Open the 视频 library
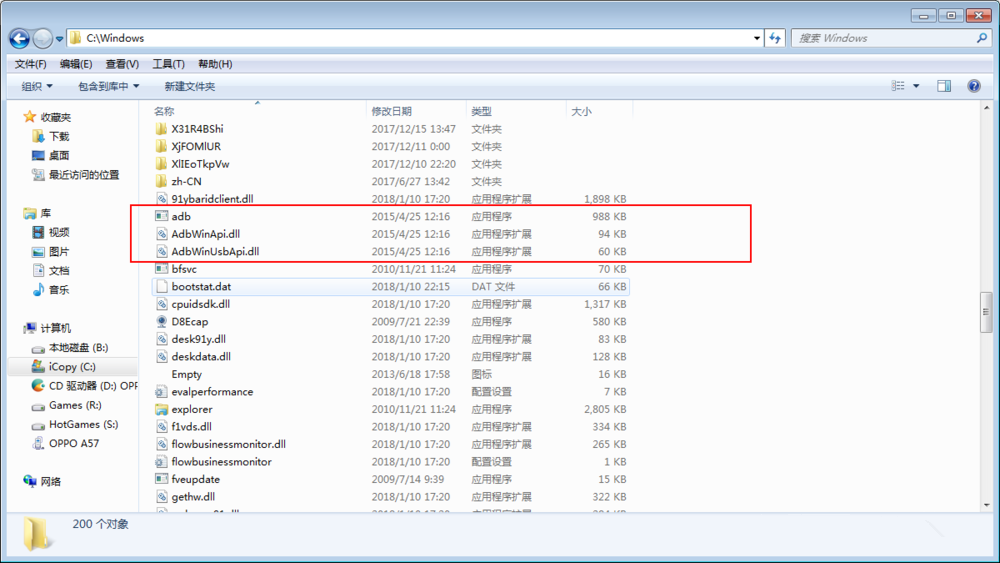Image resolution: width=1000 pixels, height=563 pixels. [59, 232]
